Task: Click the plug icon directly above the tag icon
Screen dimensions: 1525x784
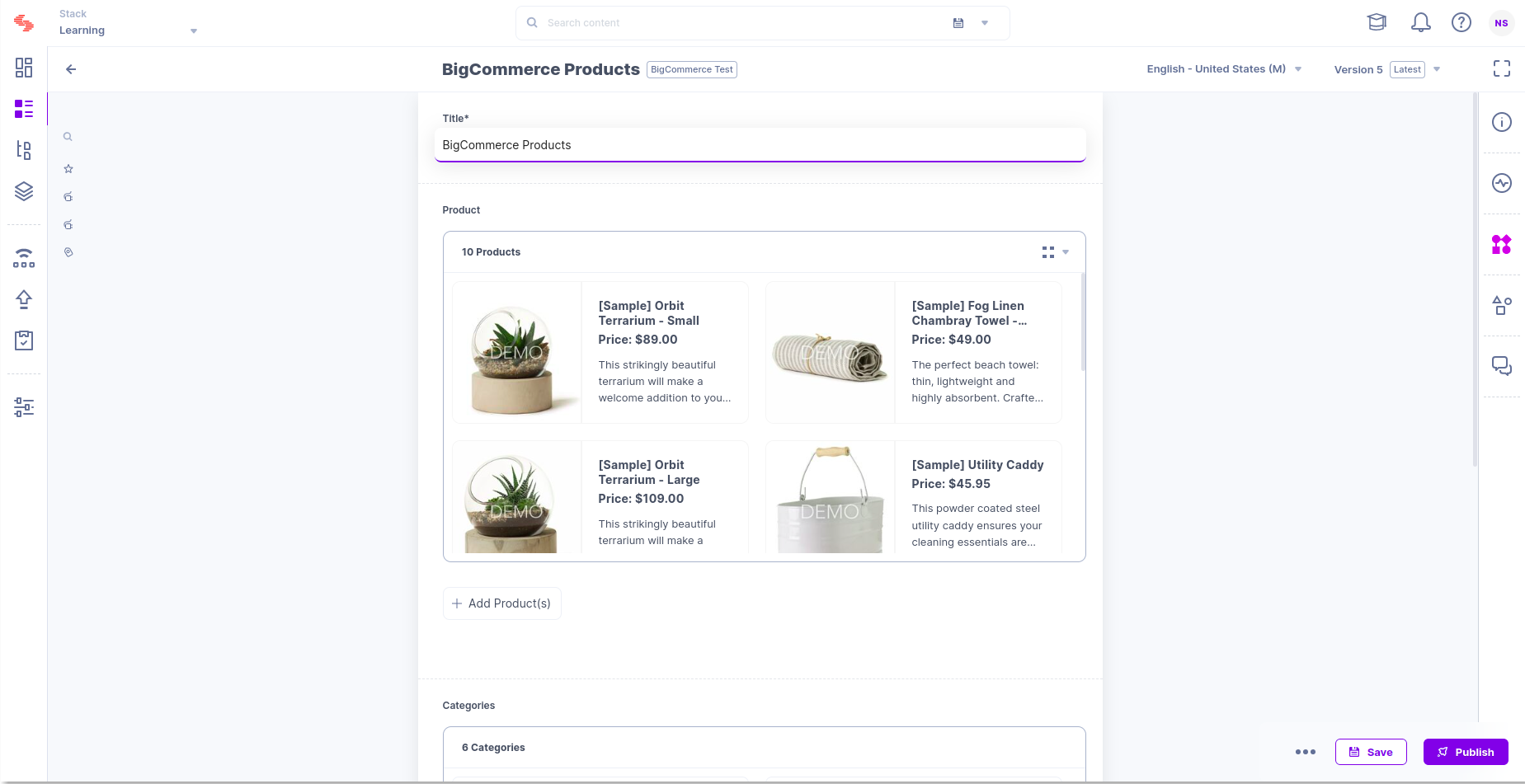Action: (x=68, y=225)
